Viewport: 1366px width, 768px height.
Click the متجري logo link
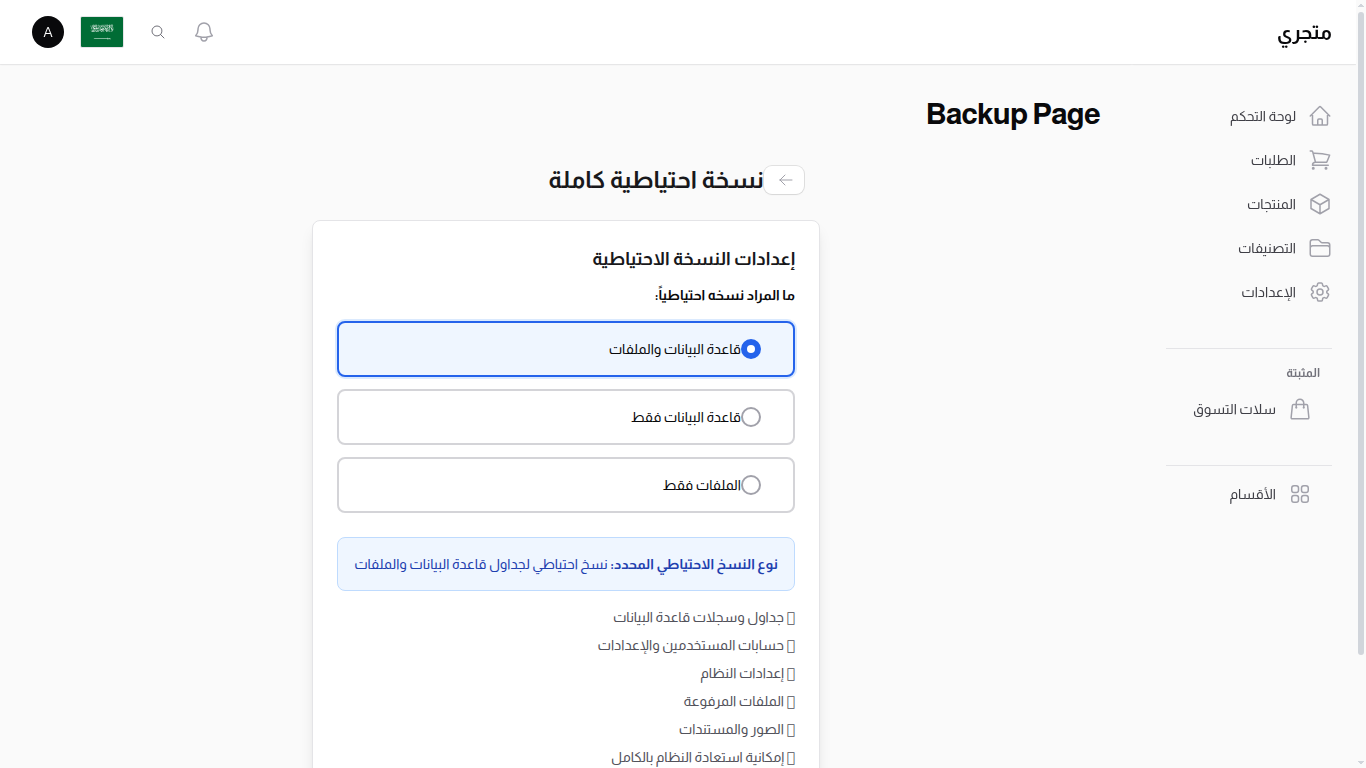1305,32
